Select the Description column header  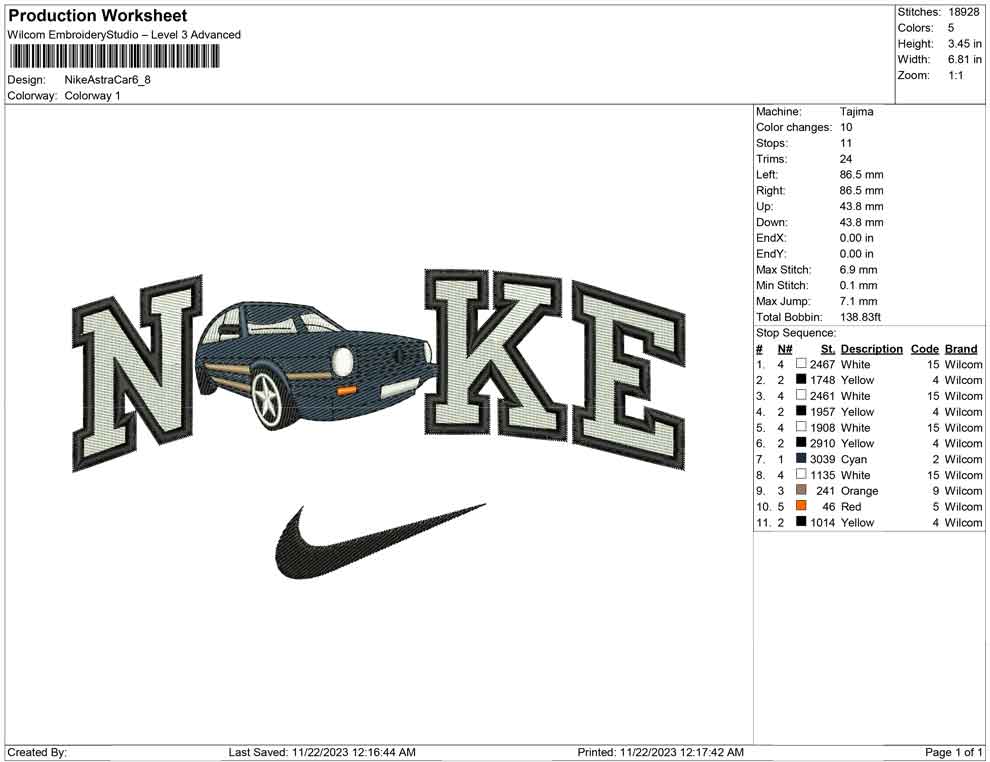click(871, 348)
